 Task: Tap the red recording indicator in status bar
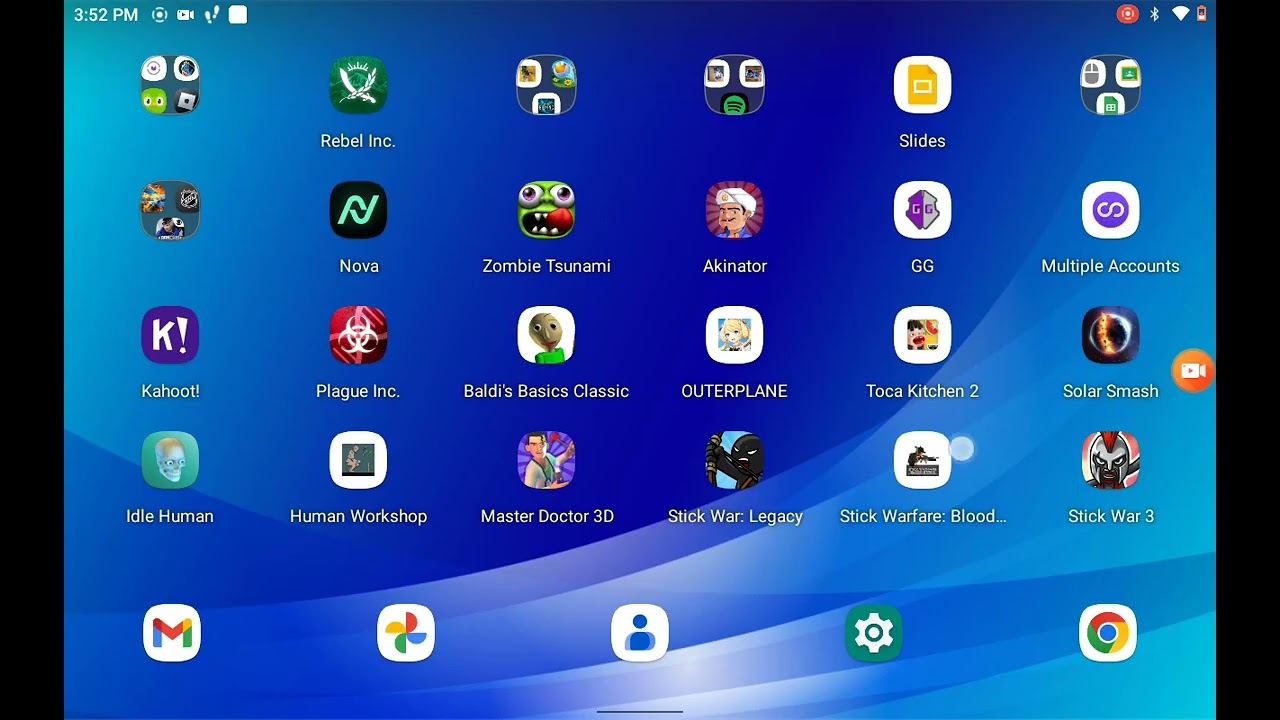[1127, 14]
